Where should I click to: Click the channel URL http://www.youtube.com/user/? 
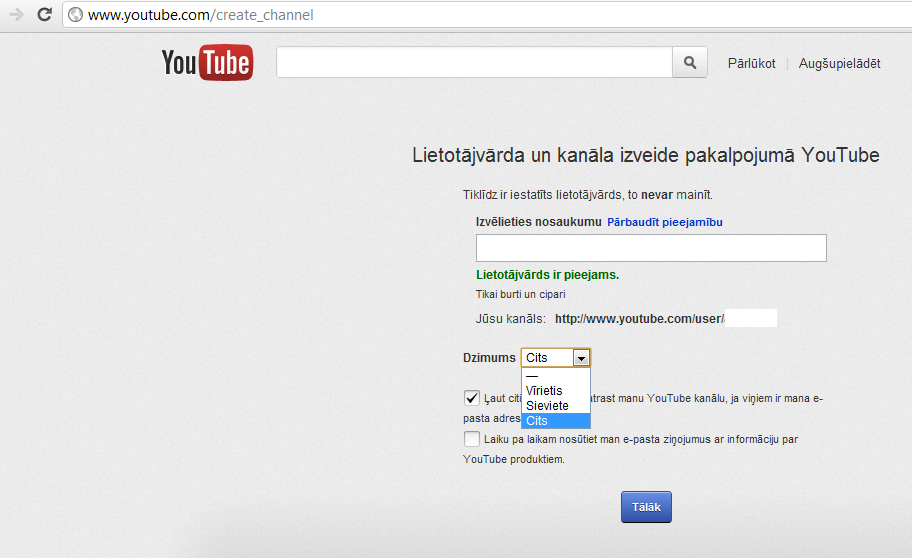639,319
